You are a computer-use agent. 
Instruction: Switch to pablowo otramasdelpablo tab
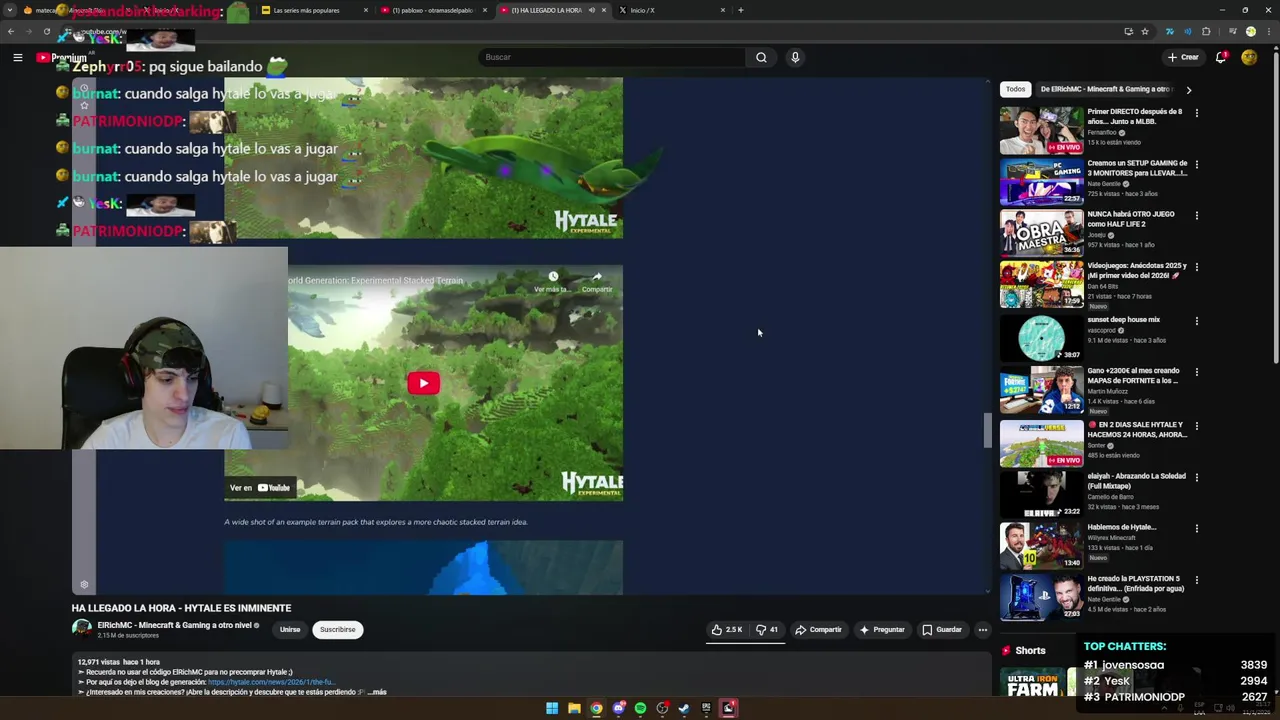tap(432, 10)
